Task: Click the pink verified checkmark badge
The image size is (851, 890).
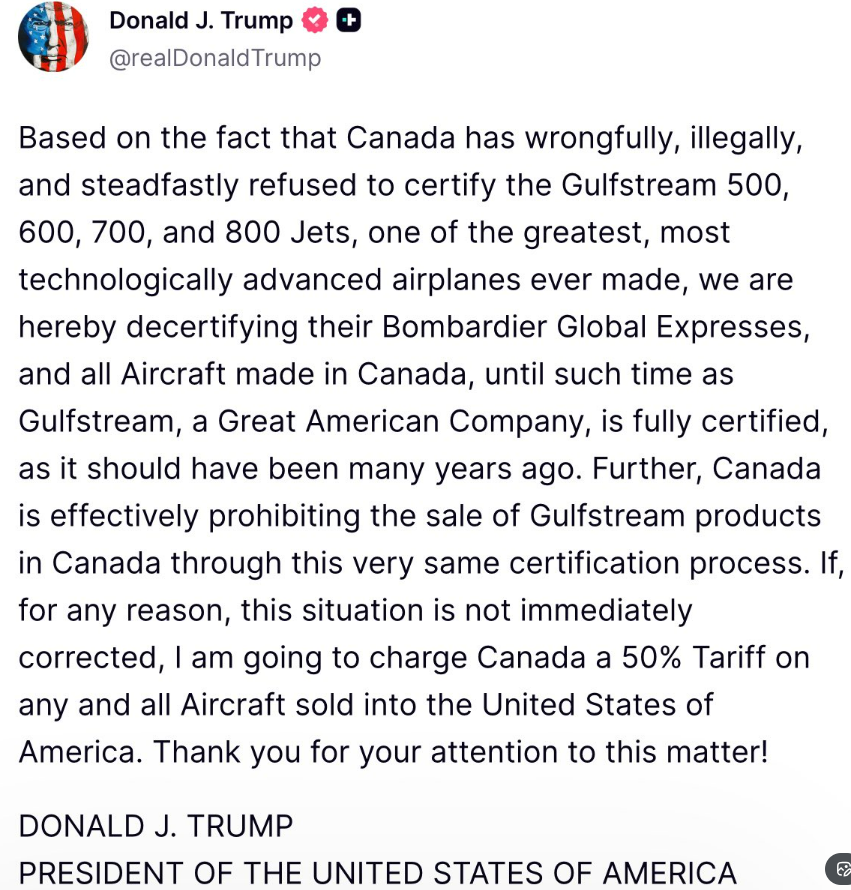Action: pos(315,20)
